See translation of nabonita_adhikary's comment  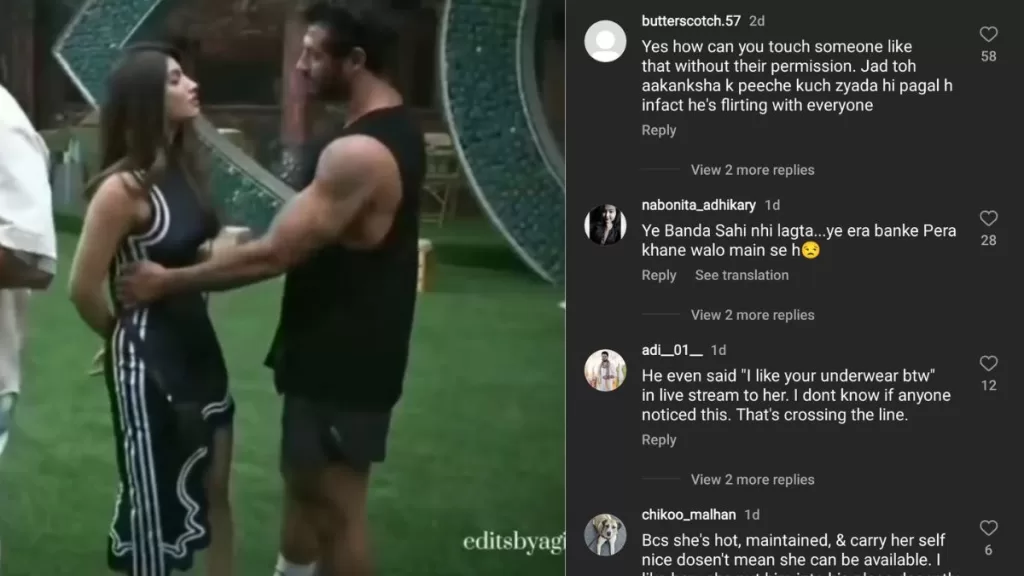(x=741, y=275)
